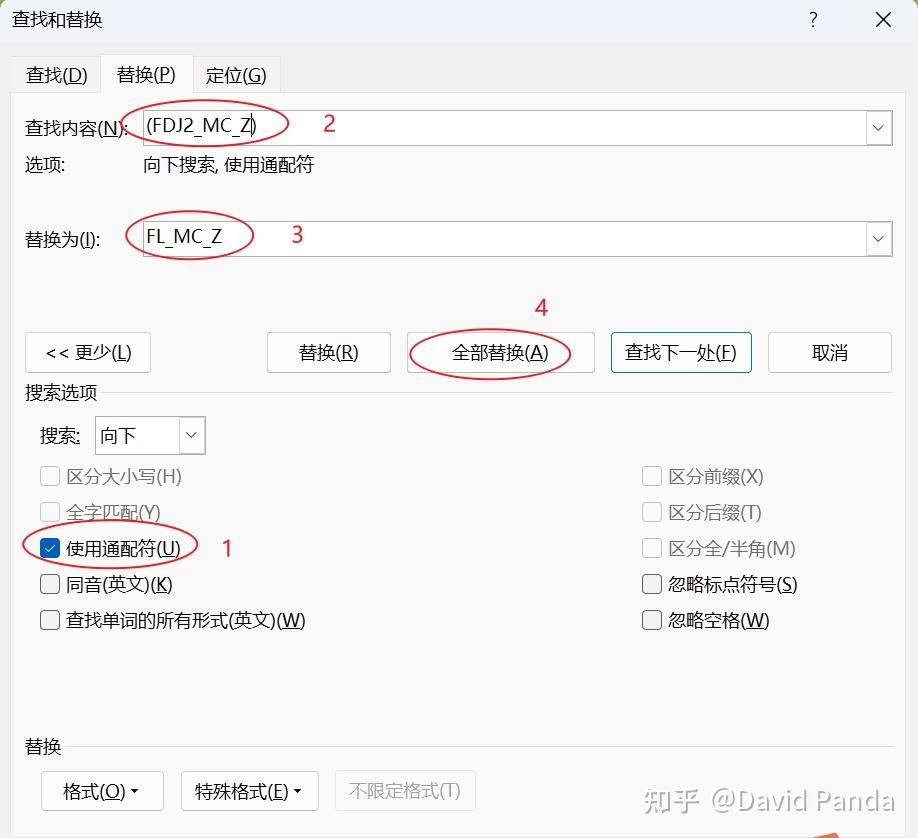Disable the 使用通配符 checkbox
Viewport: 918px width, 838px height.
coord(50,548)
